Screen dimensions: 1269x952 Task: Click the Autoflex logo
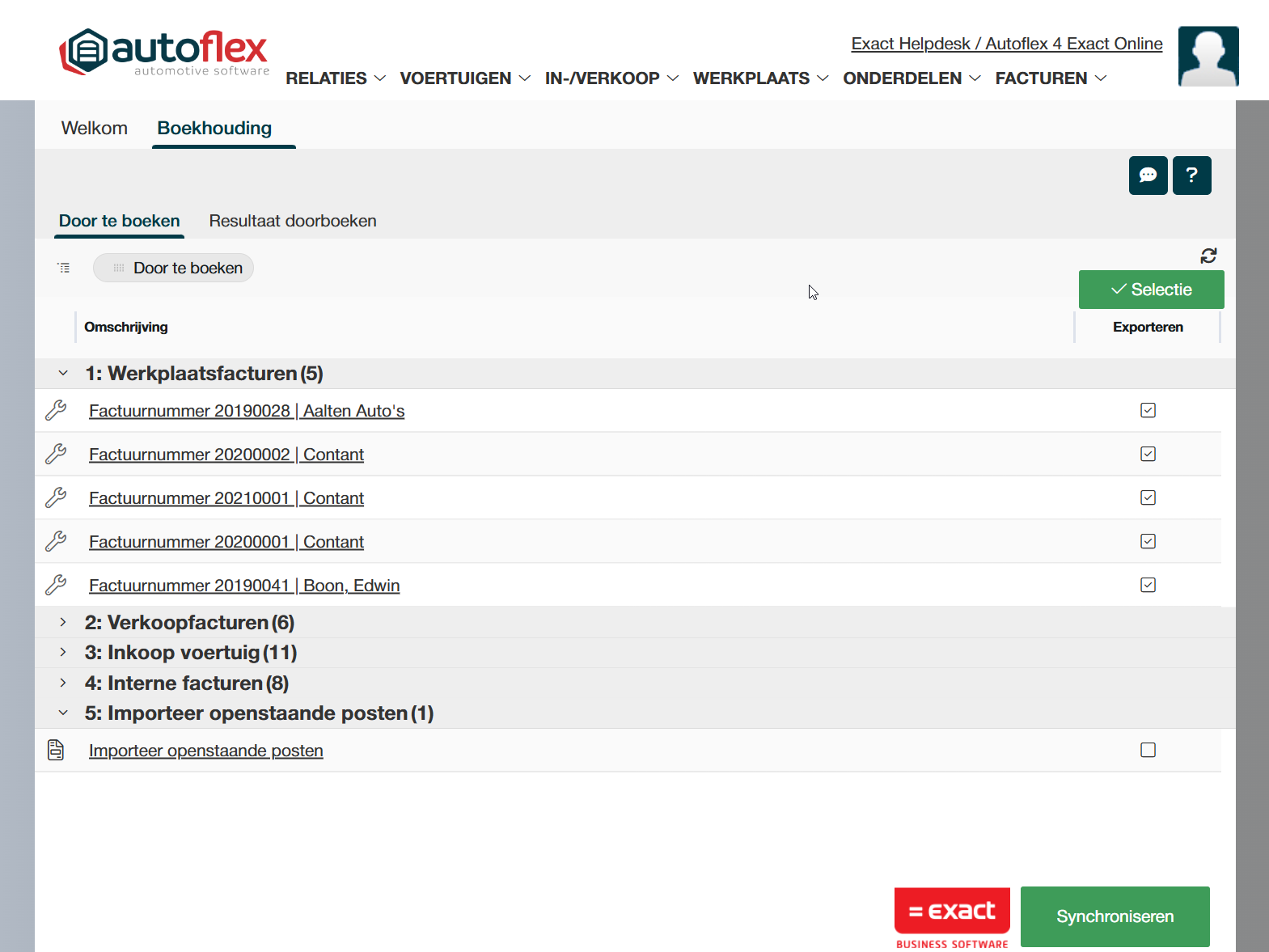click(x=164, y=53)
